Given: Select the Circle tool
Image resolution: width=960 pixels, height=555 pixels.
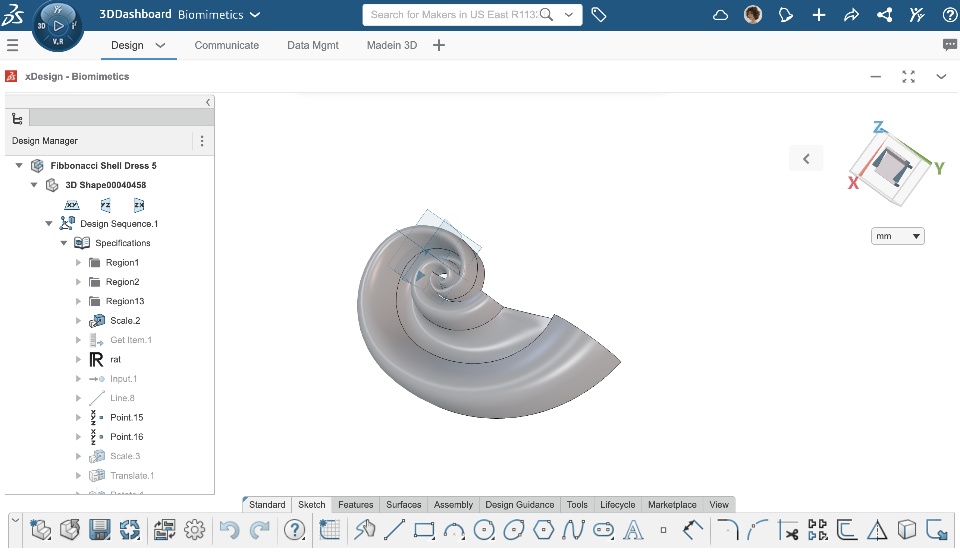Looking at the screenshot, I should pyautogui.click(x=484, y=529).
